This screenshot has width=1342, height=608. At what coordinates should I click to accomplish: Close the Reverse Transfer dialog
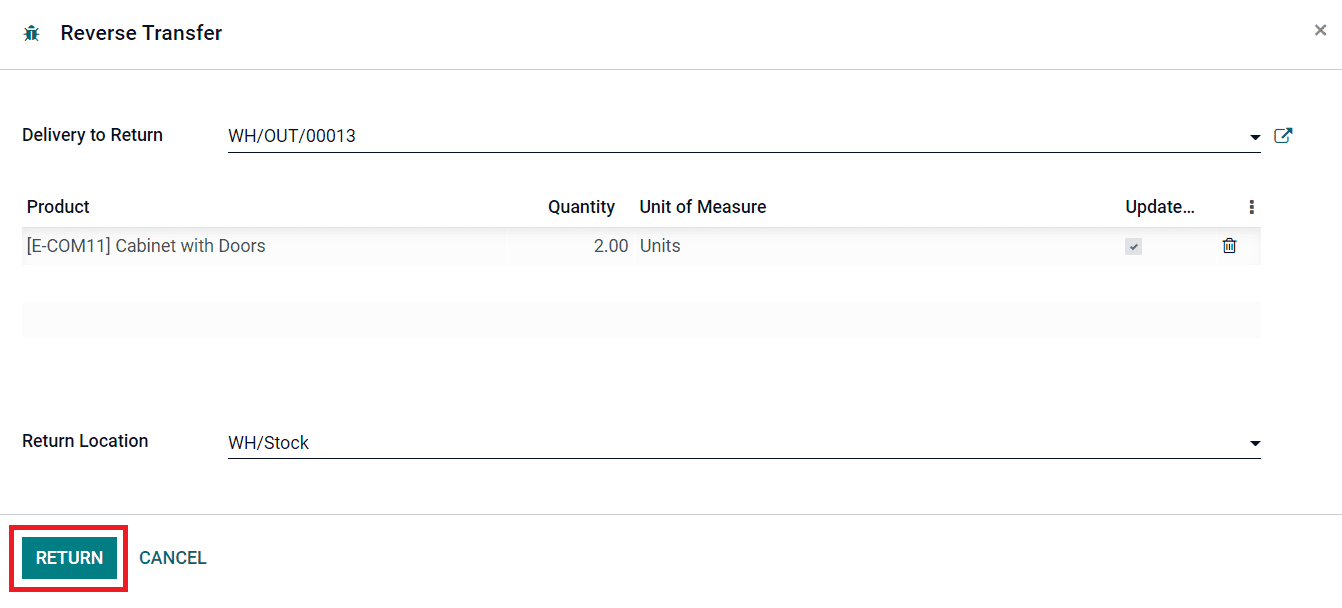coord(1320,30)
